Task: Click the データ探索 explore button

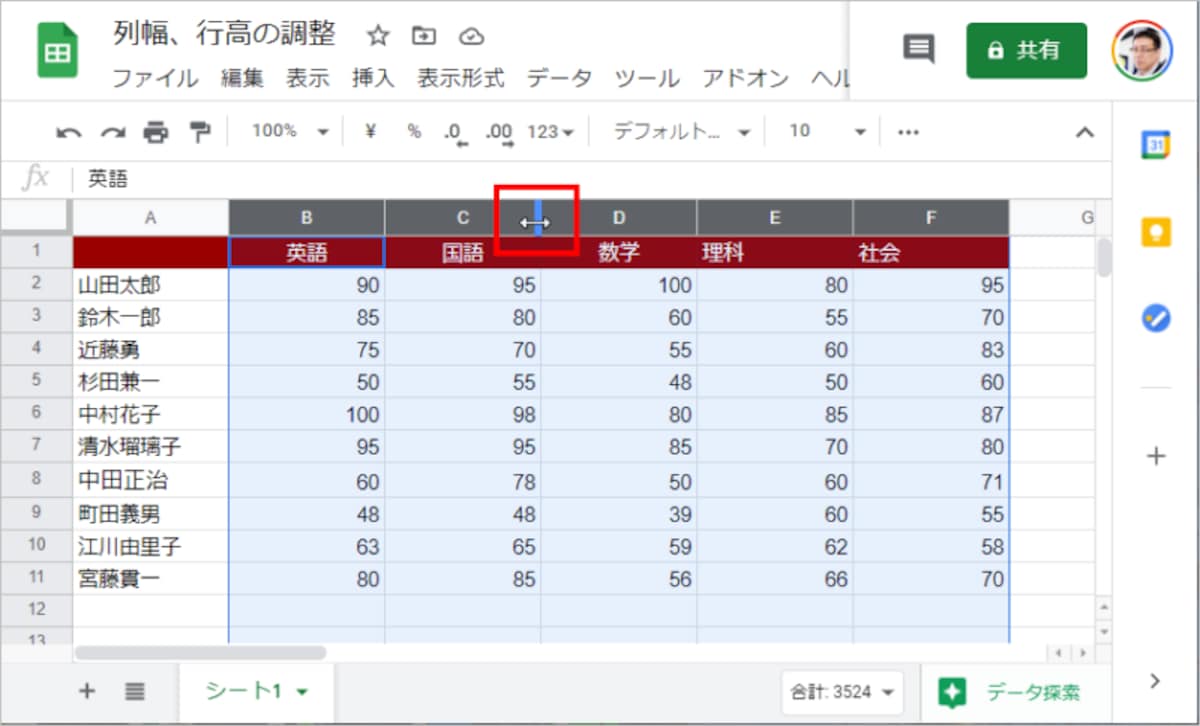Action: point(1008,691)
